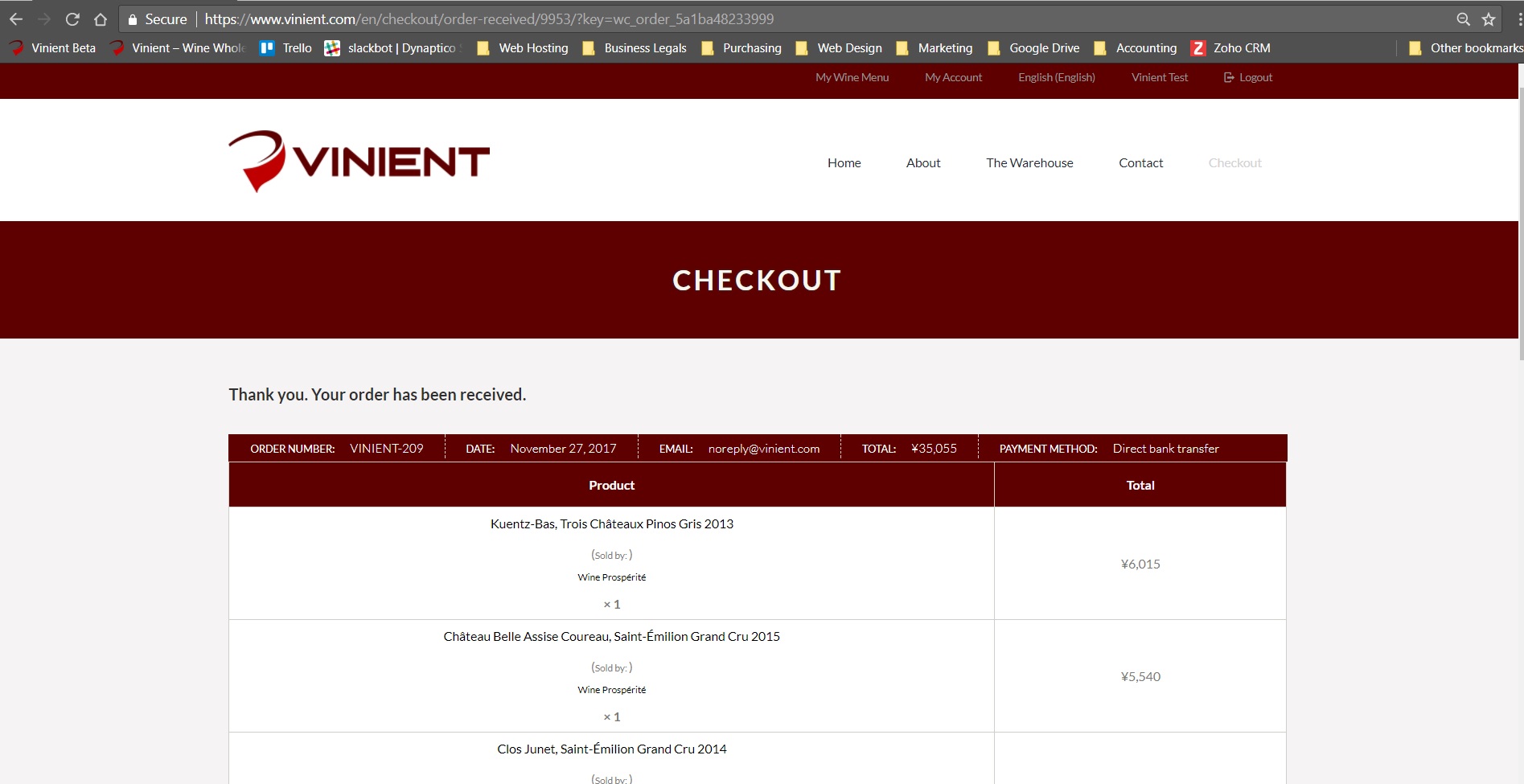
Task: Open the About menu item
Action: coord(923,162)
